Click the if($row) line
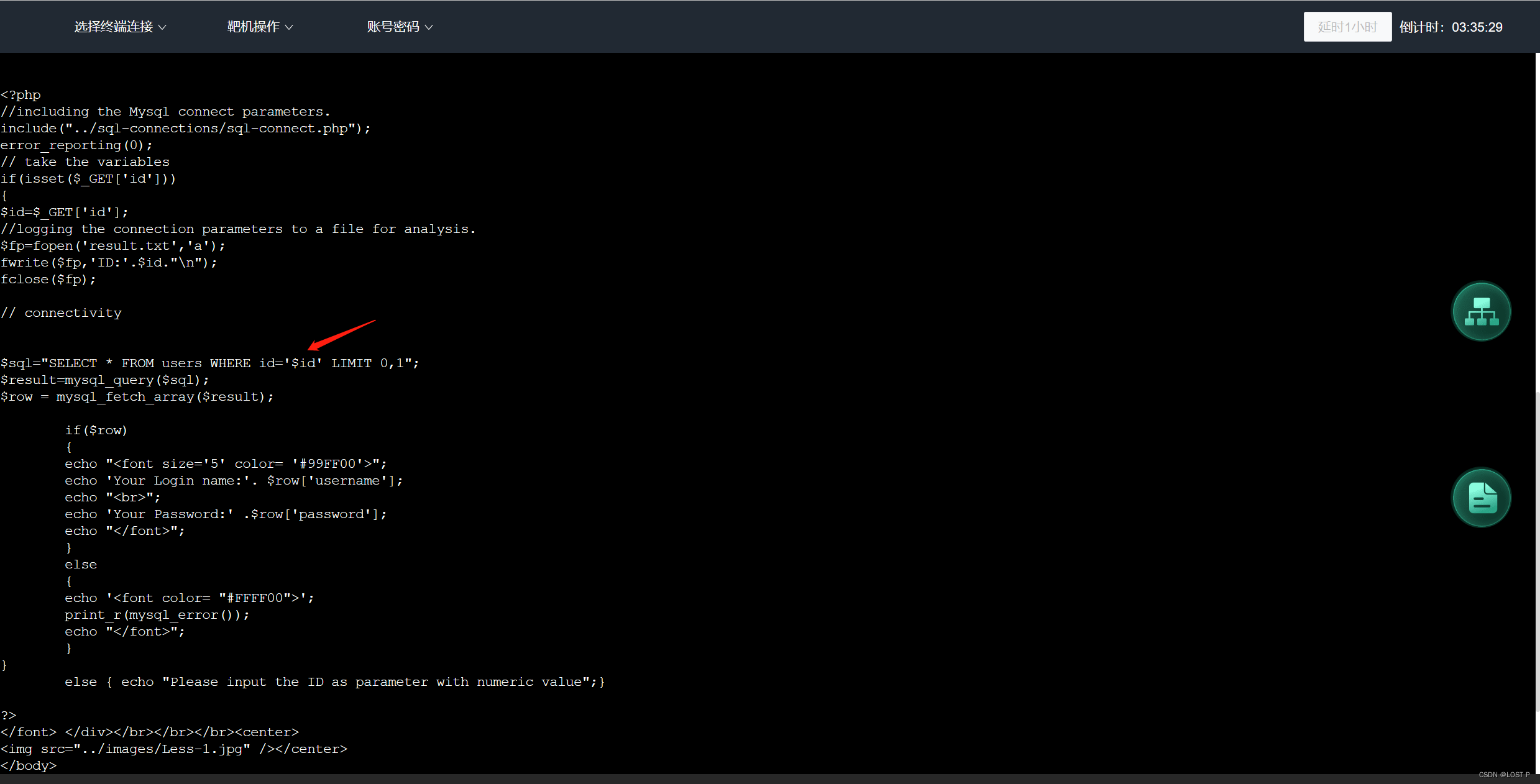Image resolution: width=1540 pixels, height=784 pixels. point(96,430)
